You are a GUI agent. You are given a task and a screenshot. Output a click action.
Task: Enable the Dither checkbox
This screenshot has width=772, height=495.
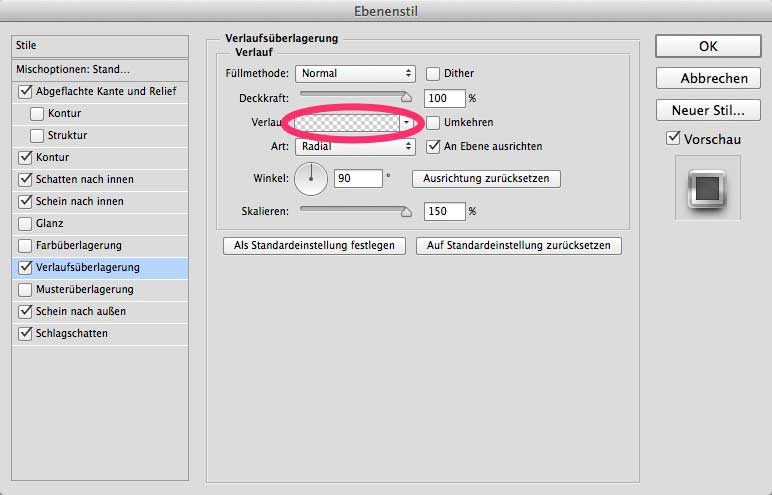(x=433, y=74)
